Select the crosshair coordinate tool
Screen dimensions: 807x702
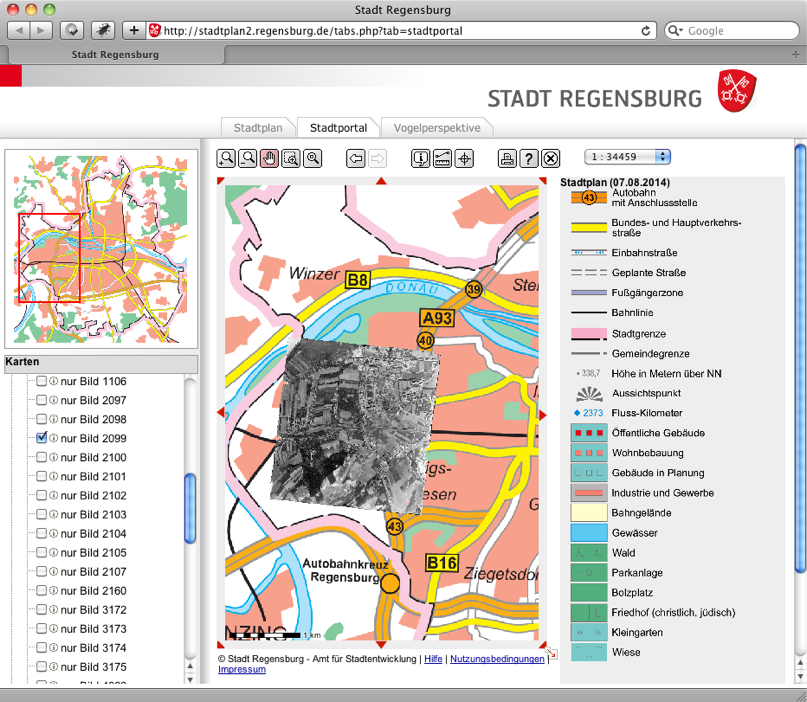(464, 159)
